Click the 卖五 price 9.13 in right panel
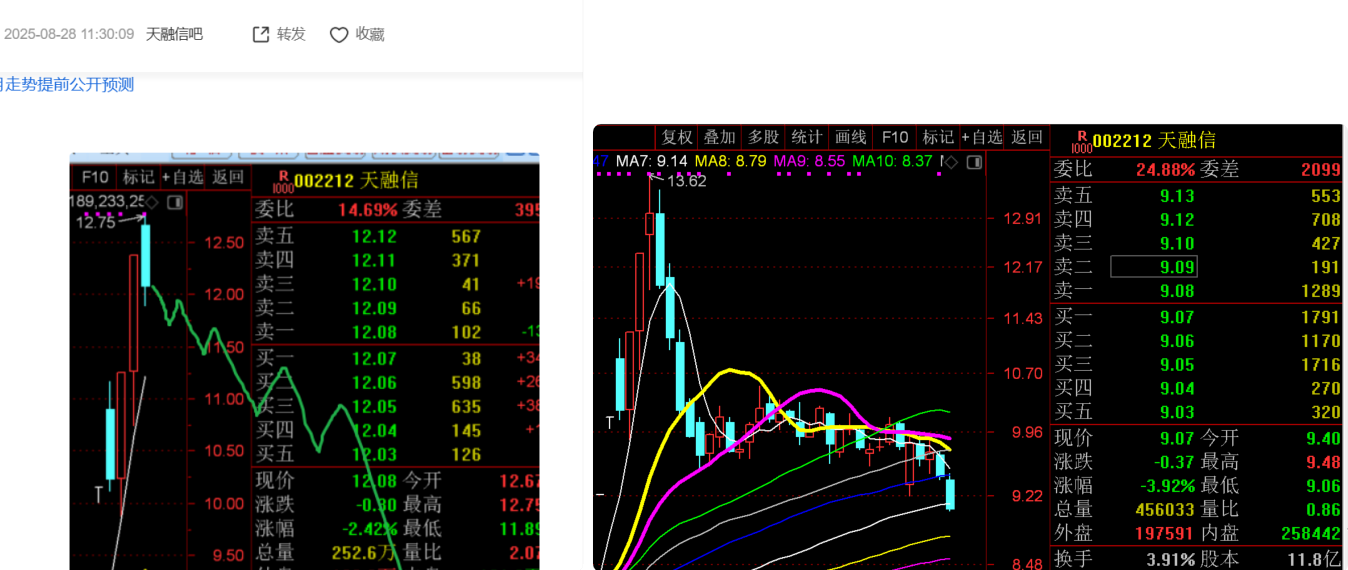The image size is (1348, 570). point(1177,196)
